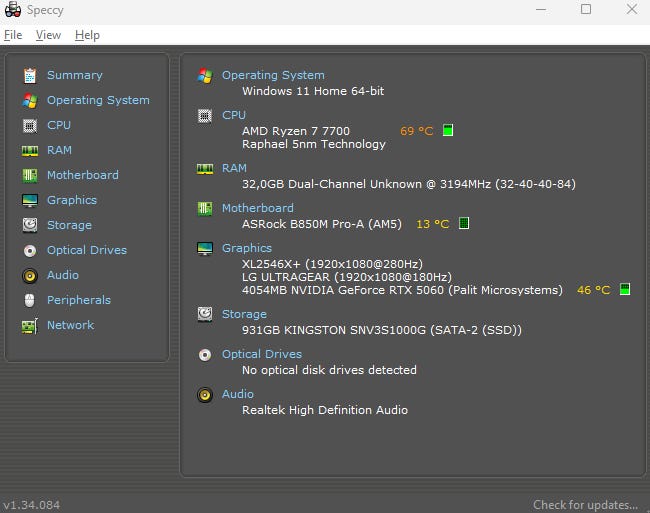Image resolution: width=650 pixels, height=513 pixels.
Task: Click the 46 °C GPU temperature value
Action: pos(594,290)
